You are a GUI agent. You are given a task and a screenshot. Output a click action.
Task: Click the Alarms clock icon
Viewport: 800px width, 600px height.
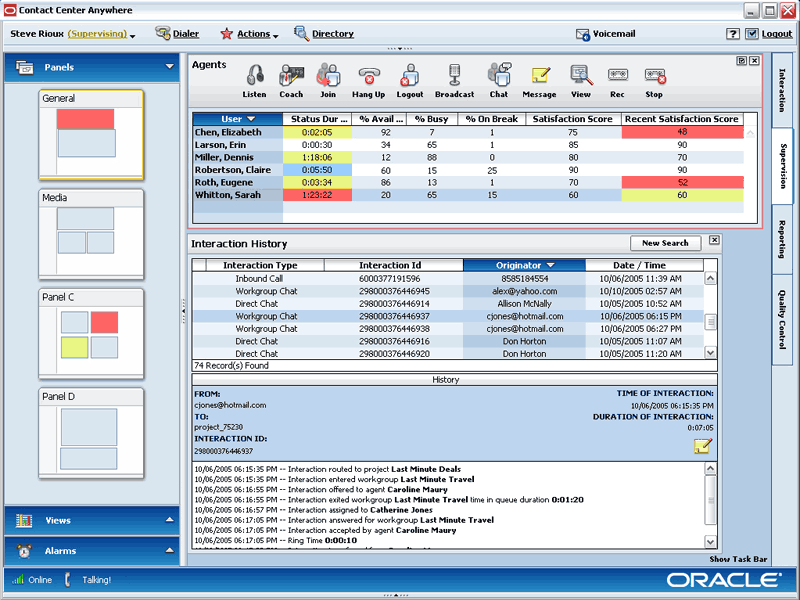click(x=24, y=551)
